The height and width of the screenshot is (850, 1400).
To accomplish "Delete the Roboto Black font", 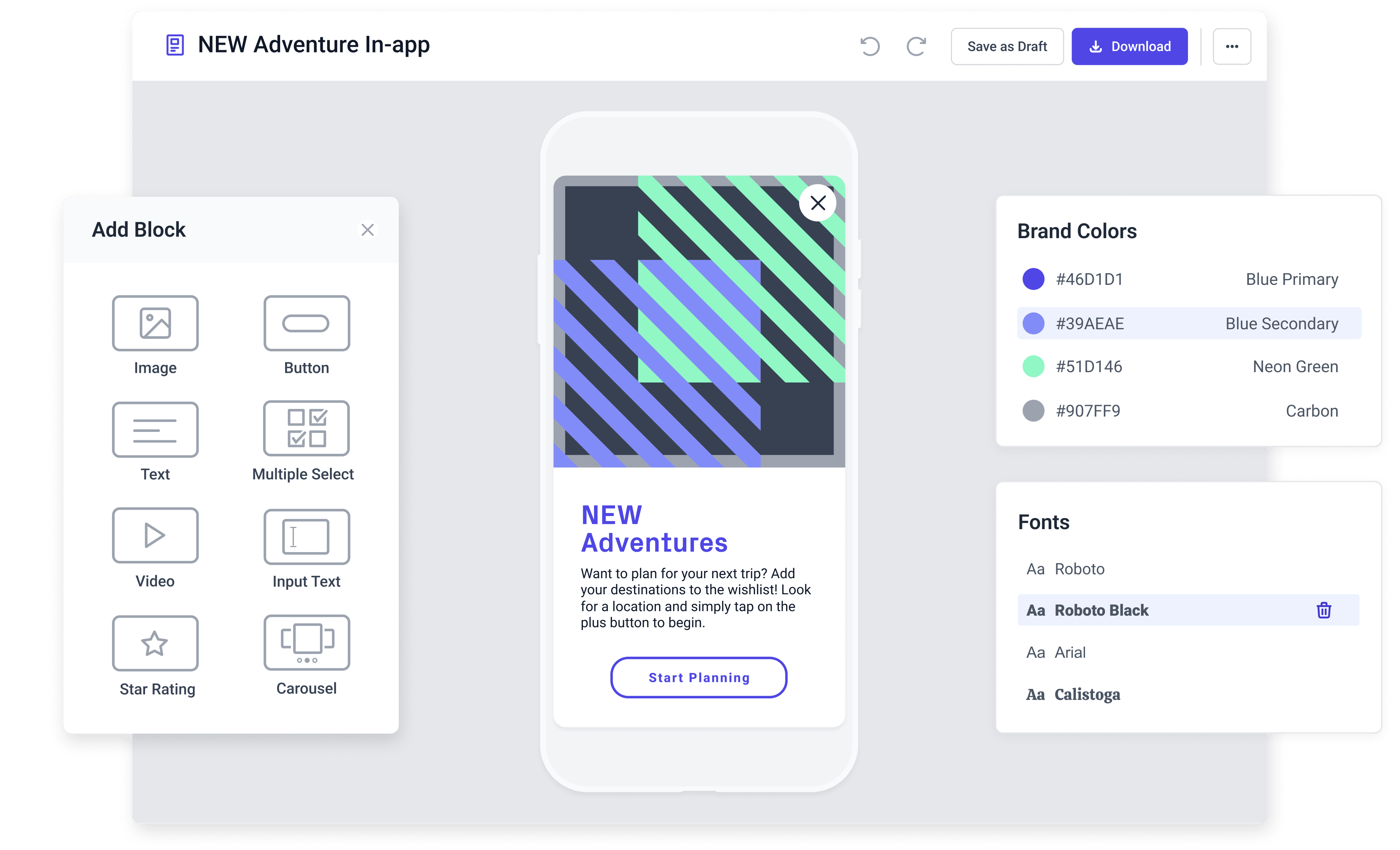I will 1324,610.
